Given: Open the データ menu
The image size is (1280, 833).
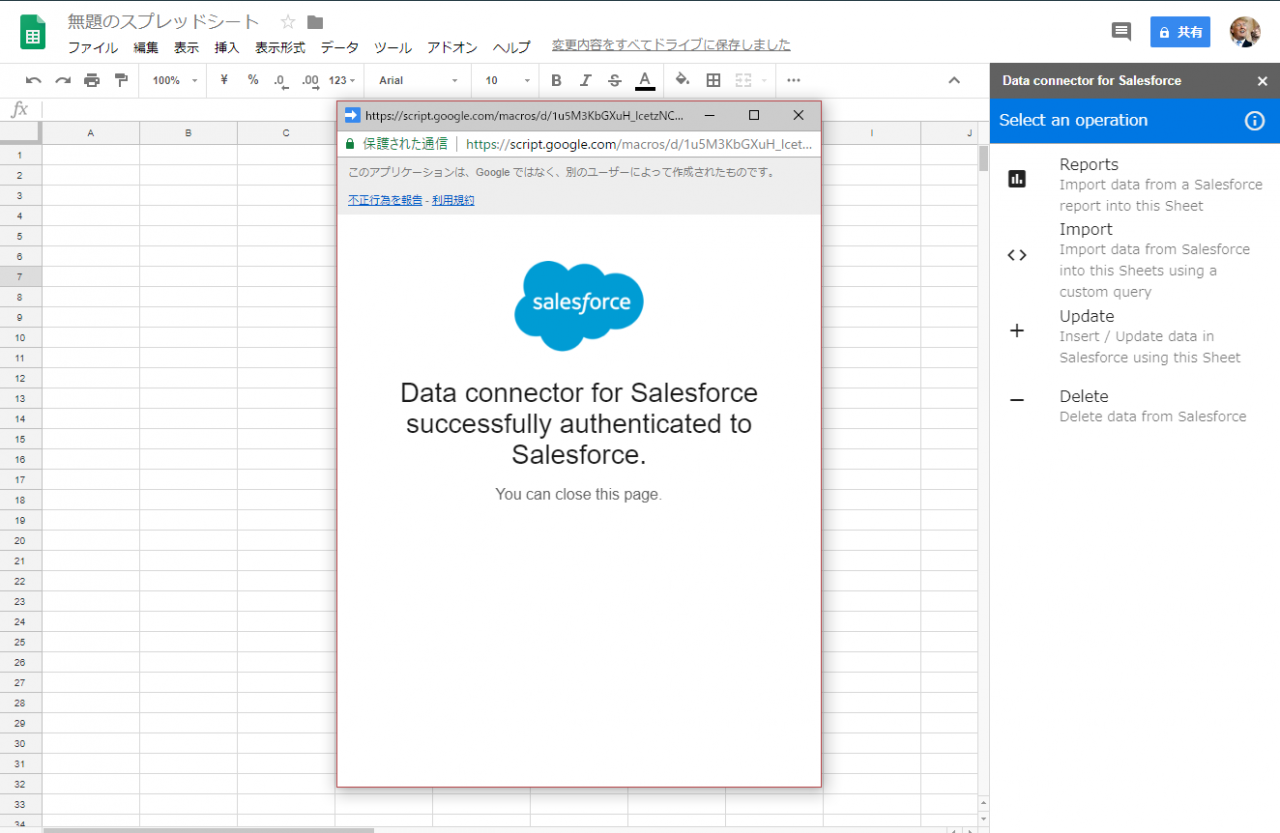Looking at the screenshot, I should pyautogui.click(x=340, y=47).
